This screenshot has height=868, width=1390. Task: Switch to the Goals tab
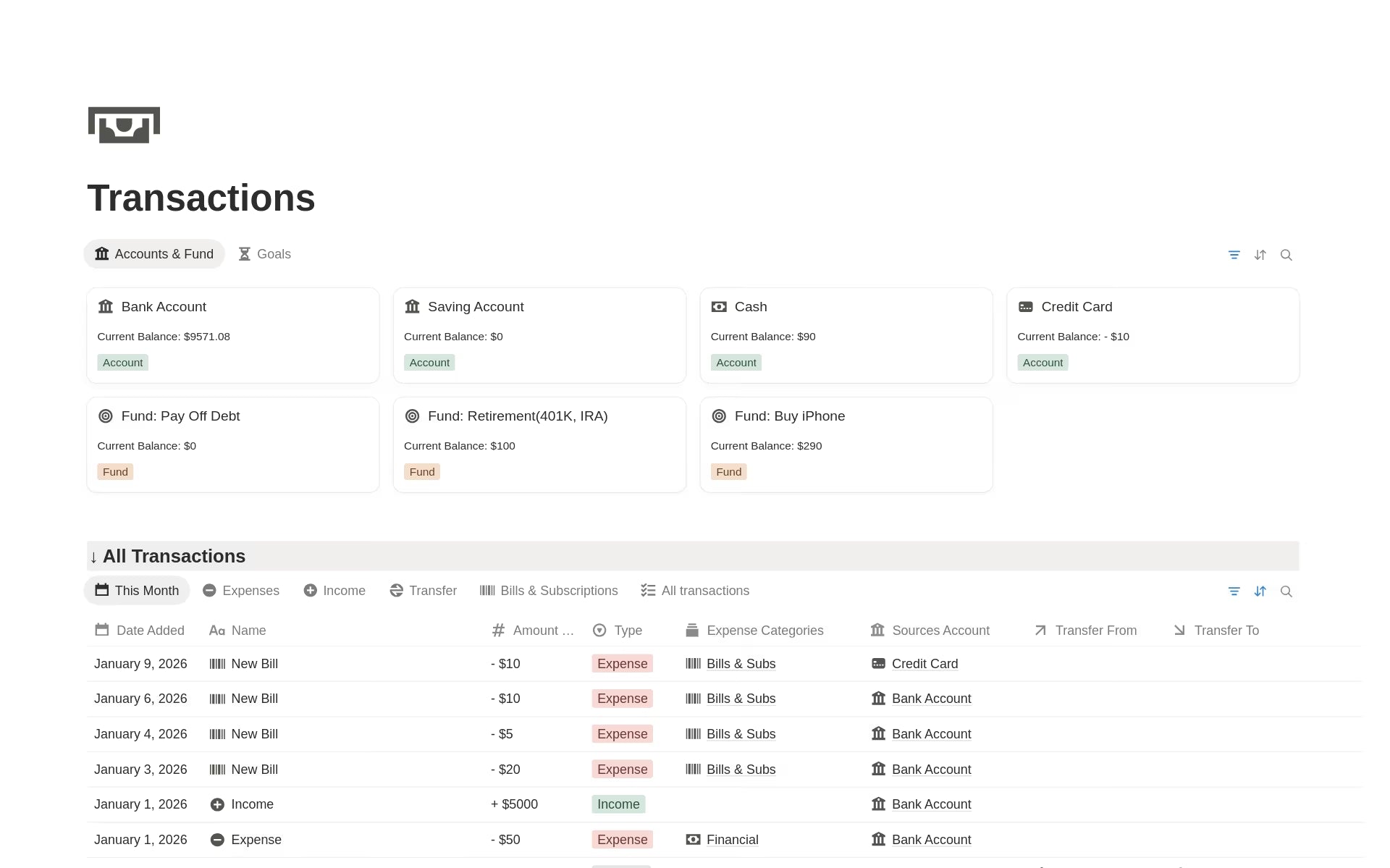[264, 254]
